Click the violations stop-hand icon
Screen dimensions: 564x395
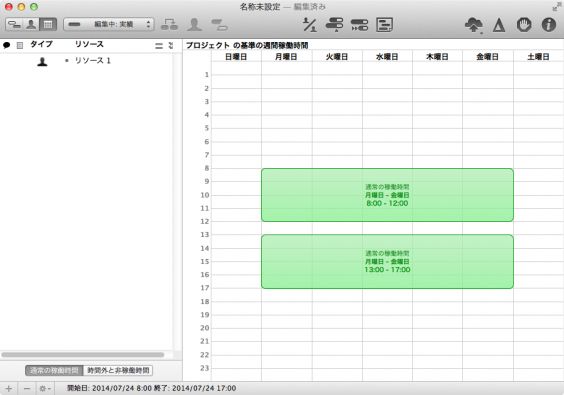pyautogui.click(x=524, y=25)
